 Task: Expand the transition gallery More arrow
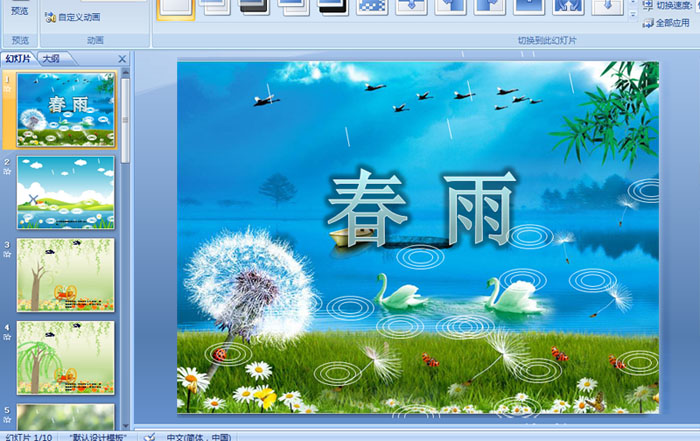point(633,15)
